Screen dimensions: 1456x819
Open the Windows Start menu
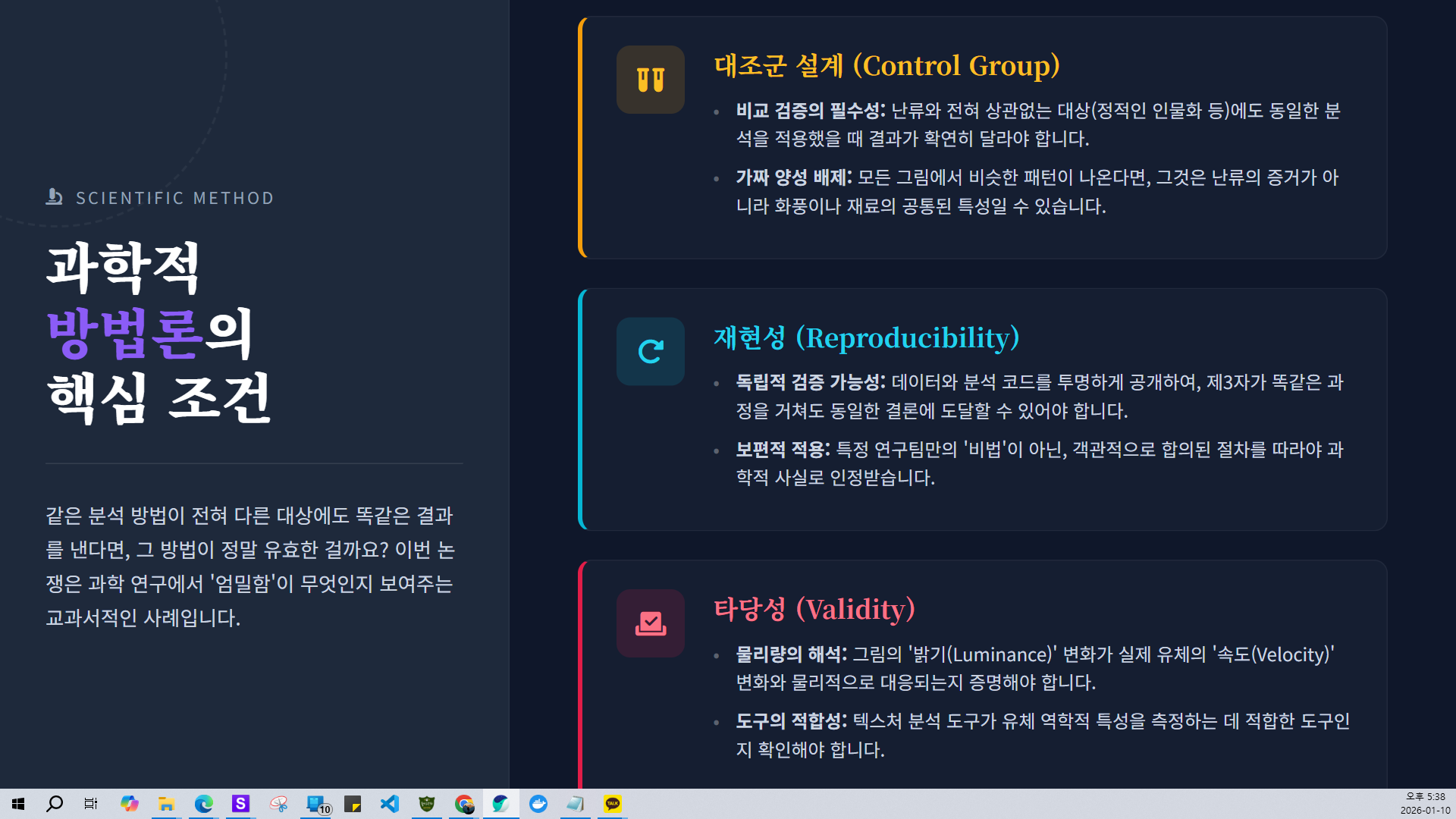click(18, 804)
